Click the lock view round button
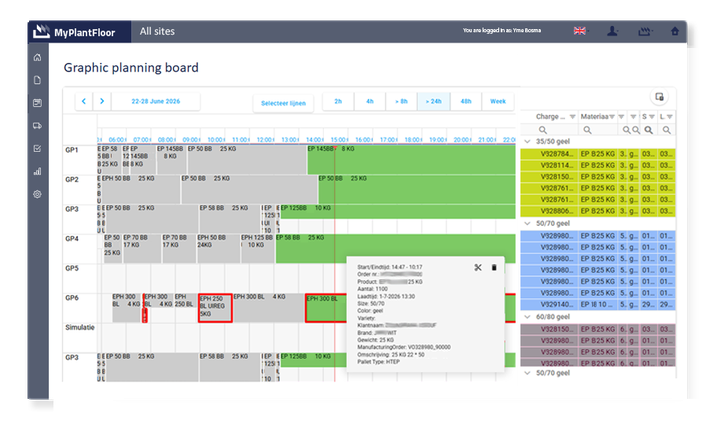This screenshot has width=713, height=424. pyautogui.click(x=659, y=97)
